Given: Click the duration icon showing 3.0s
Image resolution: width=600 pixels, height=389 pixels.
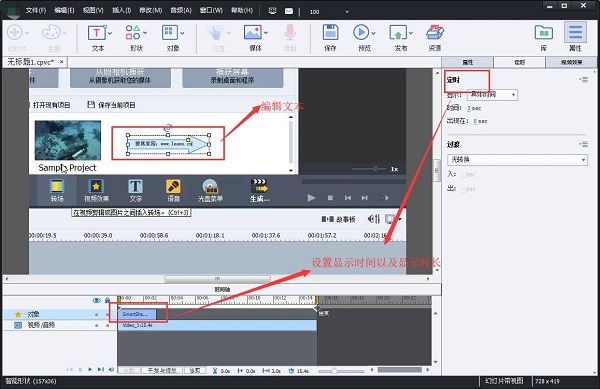Looking at the screenshot, I should pos(266,371).
